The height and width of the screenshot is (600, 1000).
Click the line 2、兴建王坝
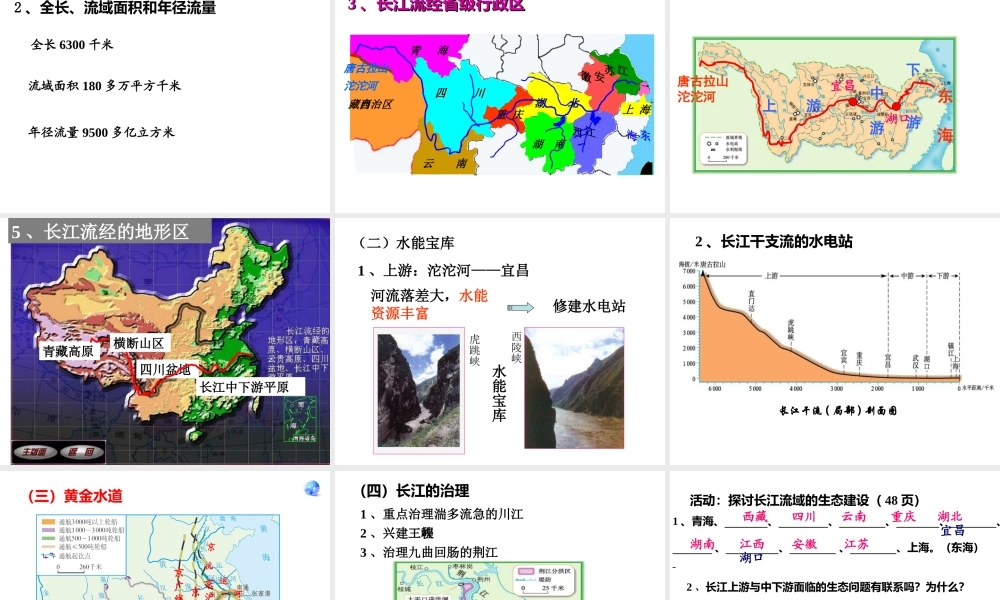(x=397, y=533)
